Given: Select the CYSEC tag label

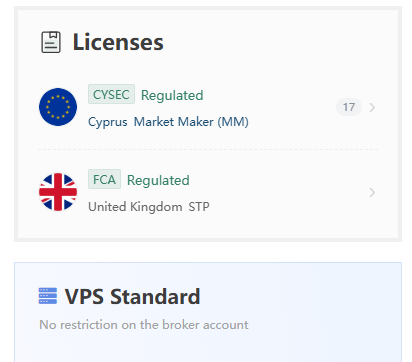Looking at the screenshot, I should click(111, 94).
